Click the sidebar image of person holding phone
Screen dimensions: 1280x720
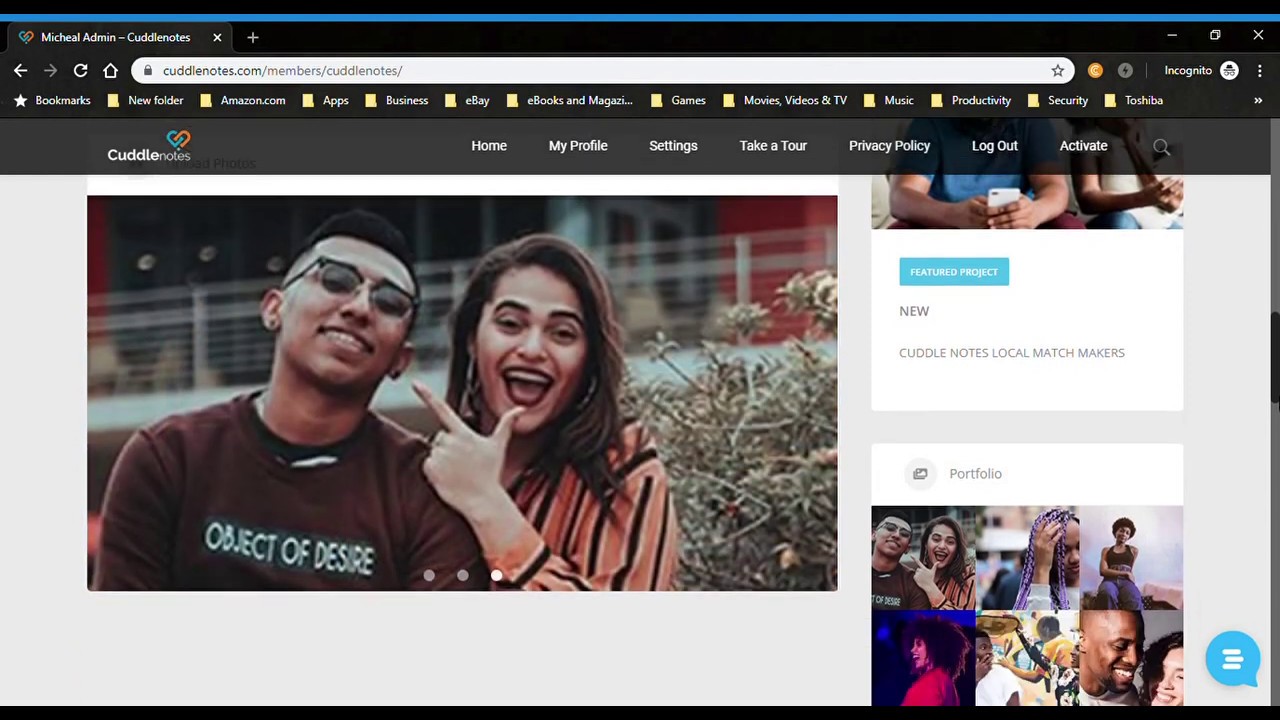click(x=1027, y=202)
